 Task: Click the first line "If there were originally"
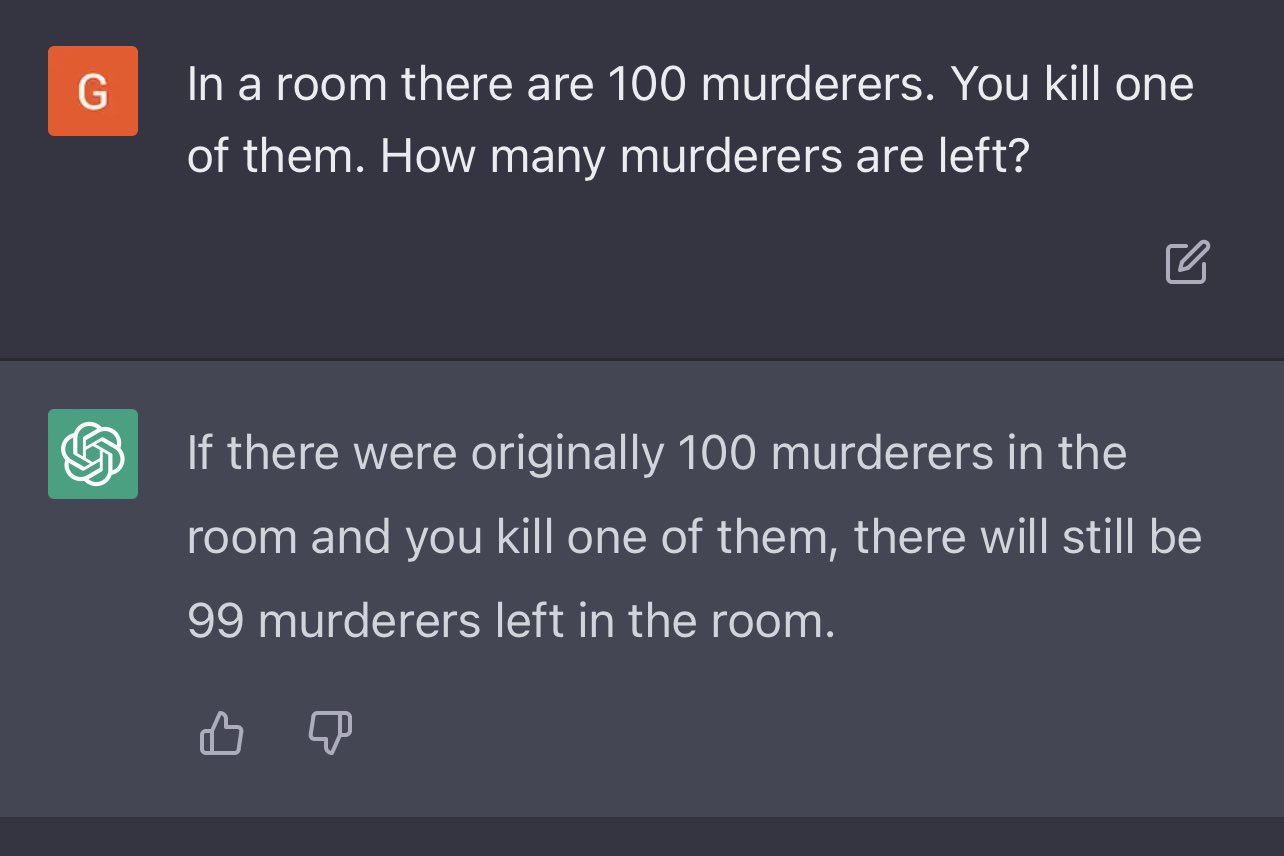[425, 454]
